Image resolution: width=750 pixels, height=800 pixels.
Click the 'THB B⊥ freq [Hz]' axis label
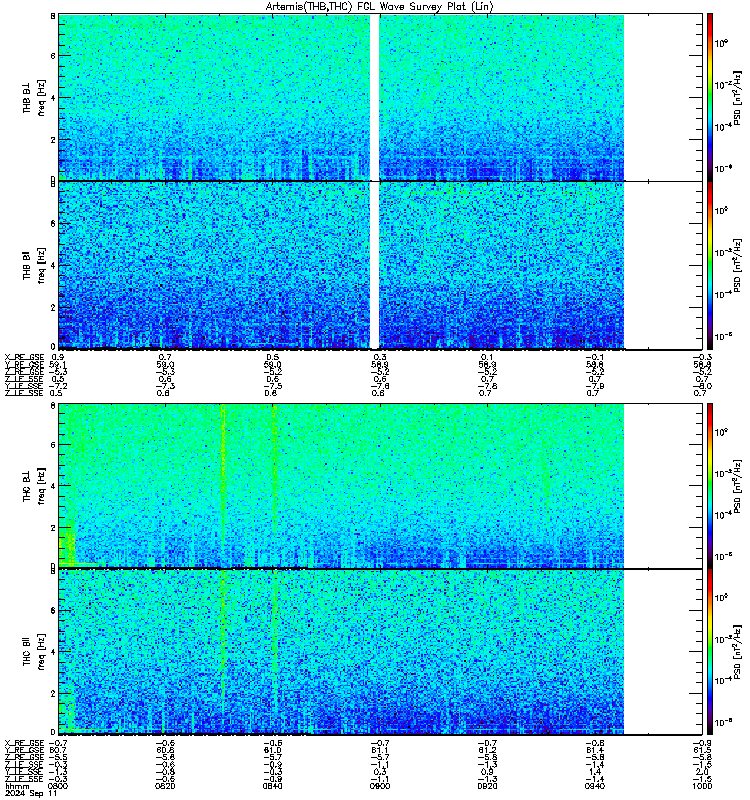[34, 97]
